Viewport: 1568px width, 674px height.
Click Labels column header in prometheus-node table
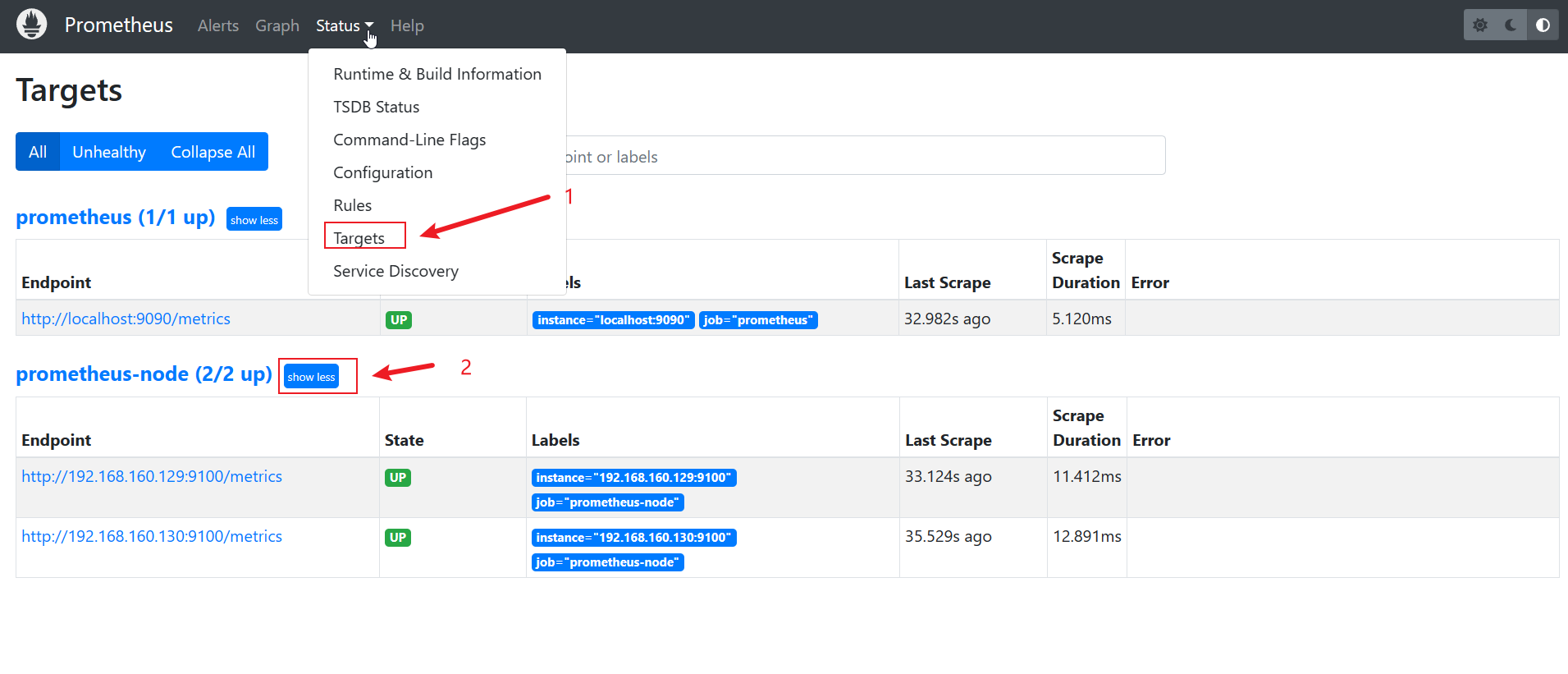555,440
